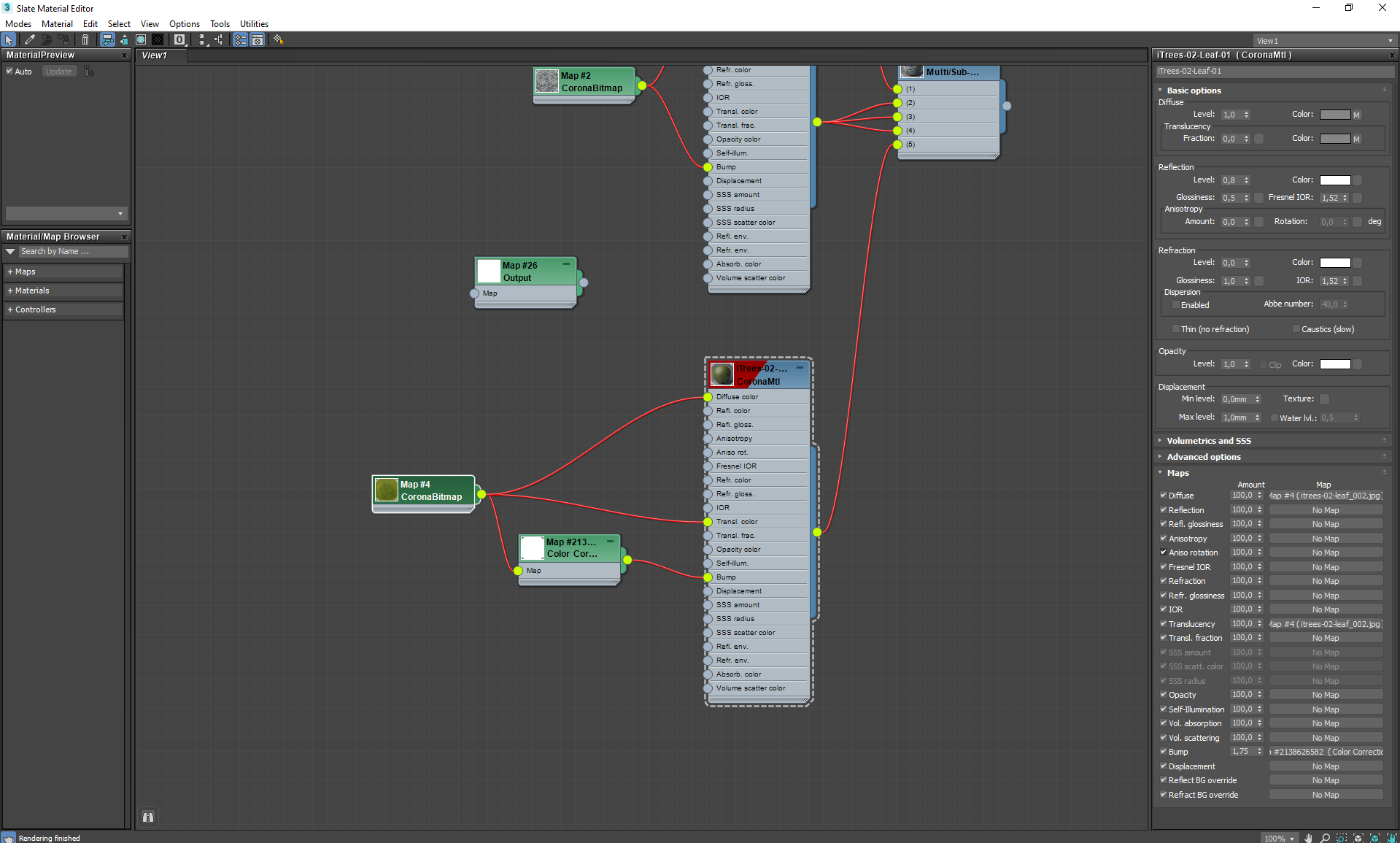Click the Material ID Channel icon
The width and height of the screenshot is (1400, 843).
click(x=179, y=40)
